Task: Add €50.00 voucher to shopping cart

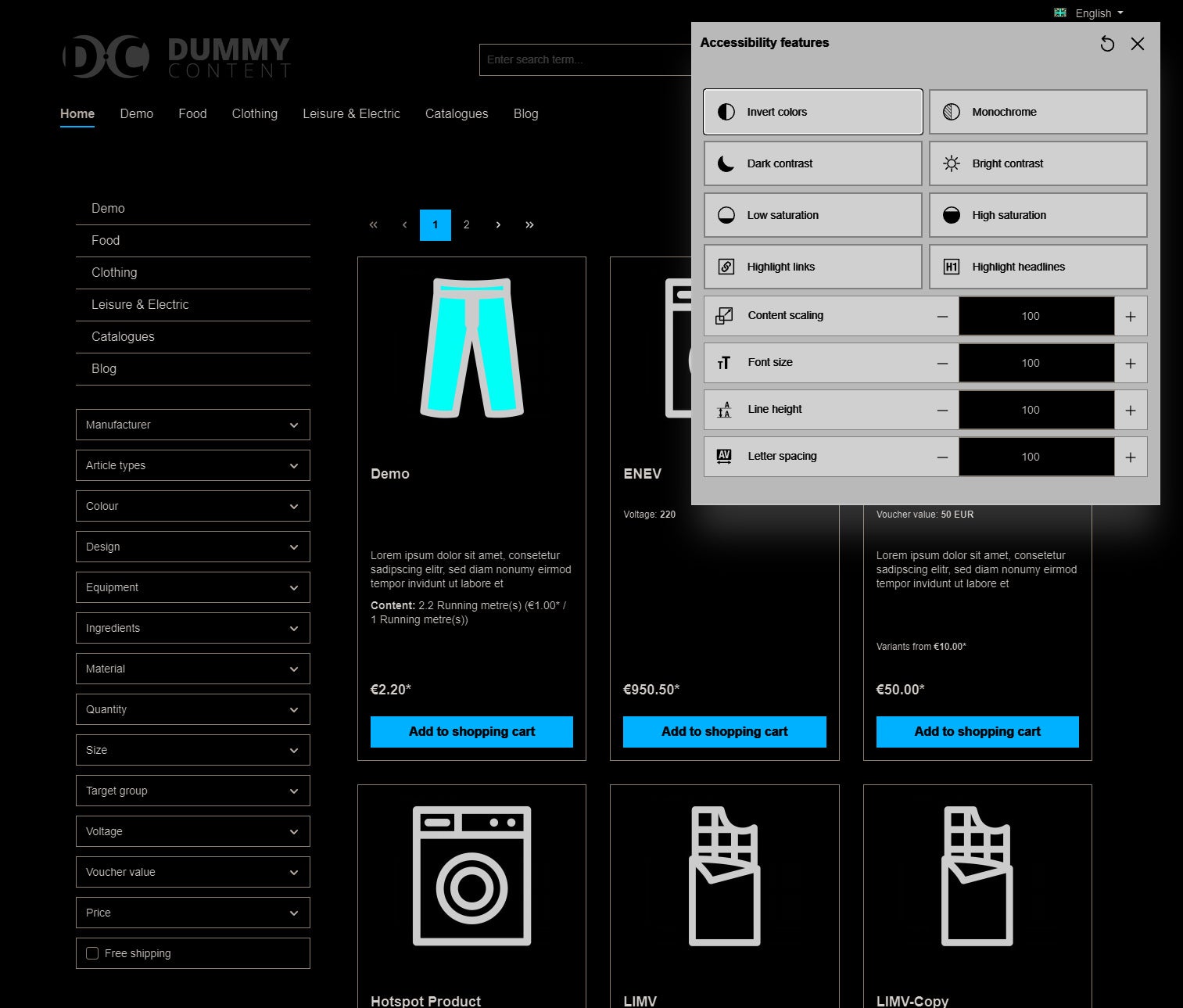Action: 977,732
